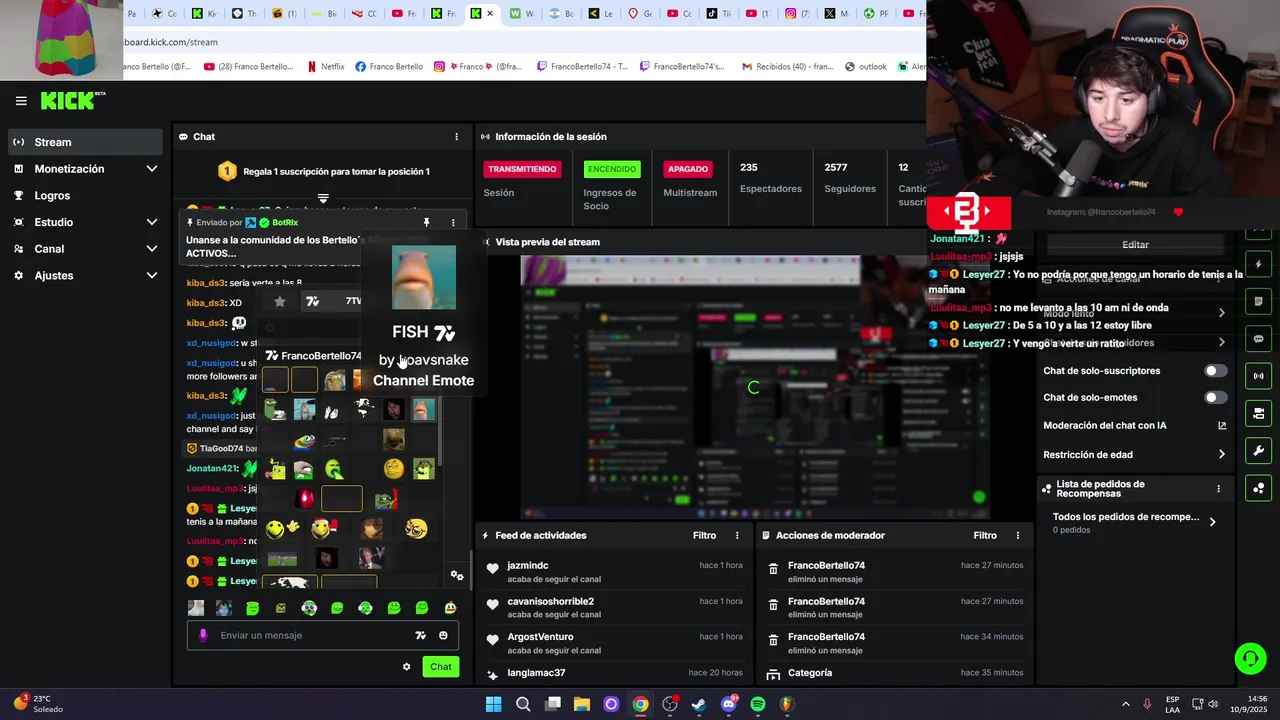Click the Editar button
The width and height of the screenshot is (1280, 720).
click(1135, 245)
